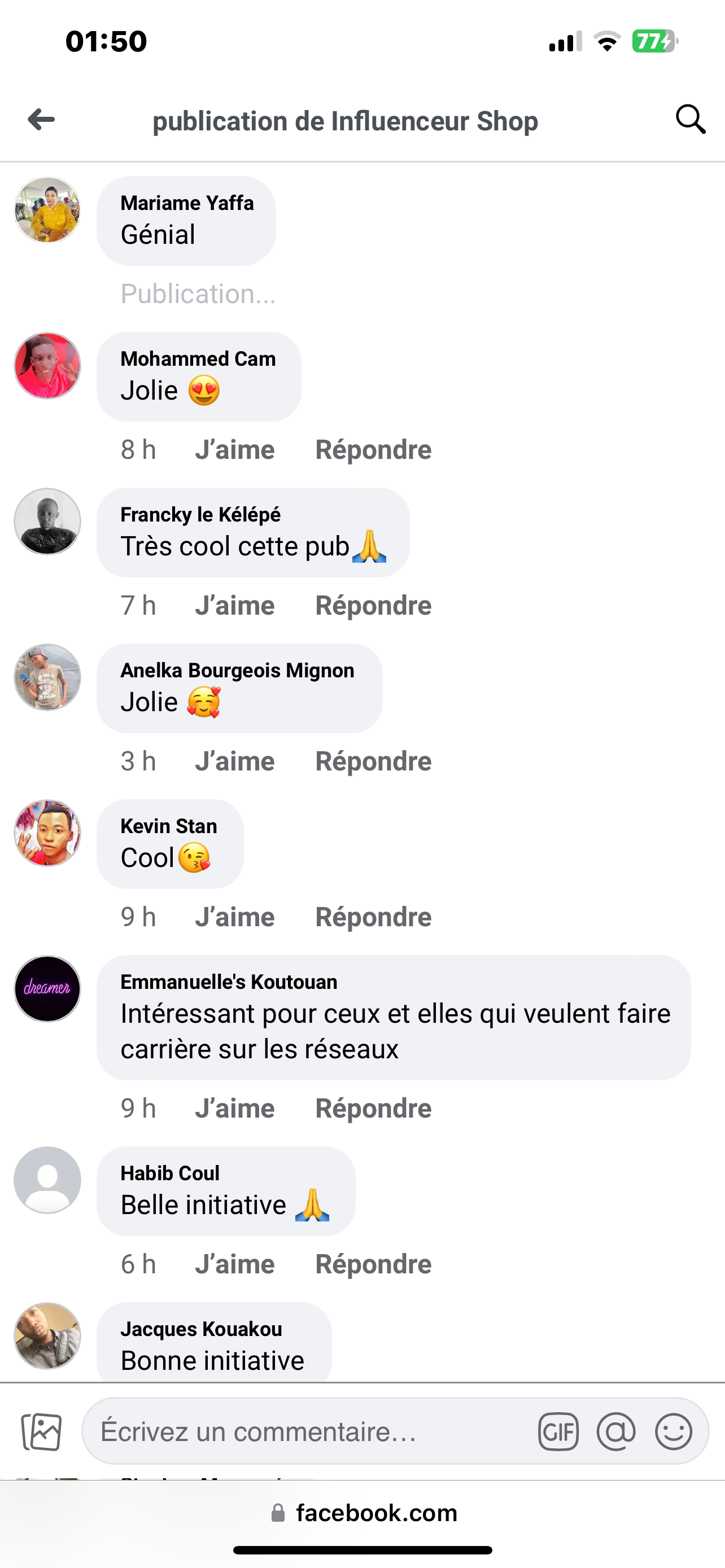Open Emmanuelle's Koutouan dreamer avatar
This screenshot has width=725, height=1568.
coord(47,988)
